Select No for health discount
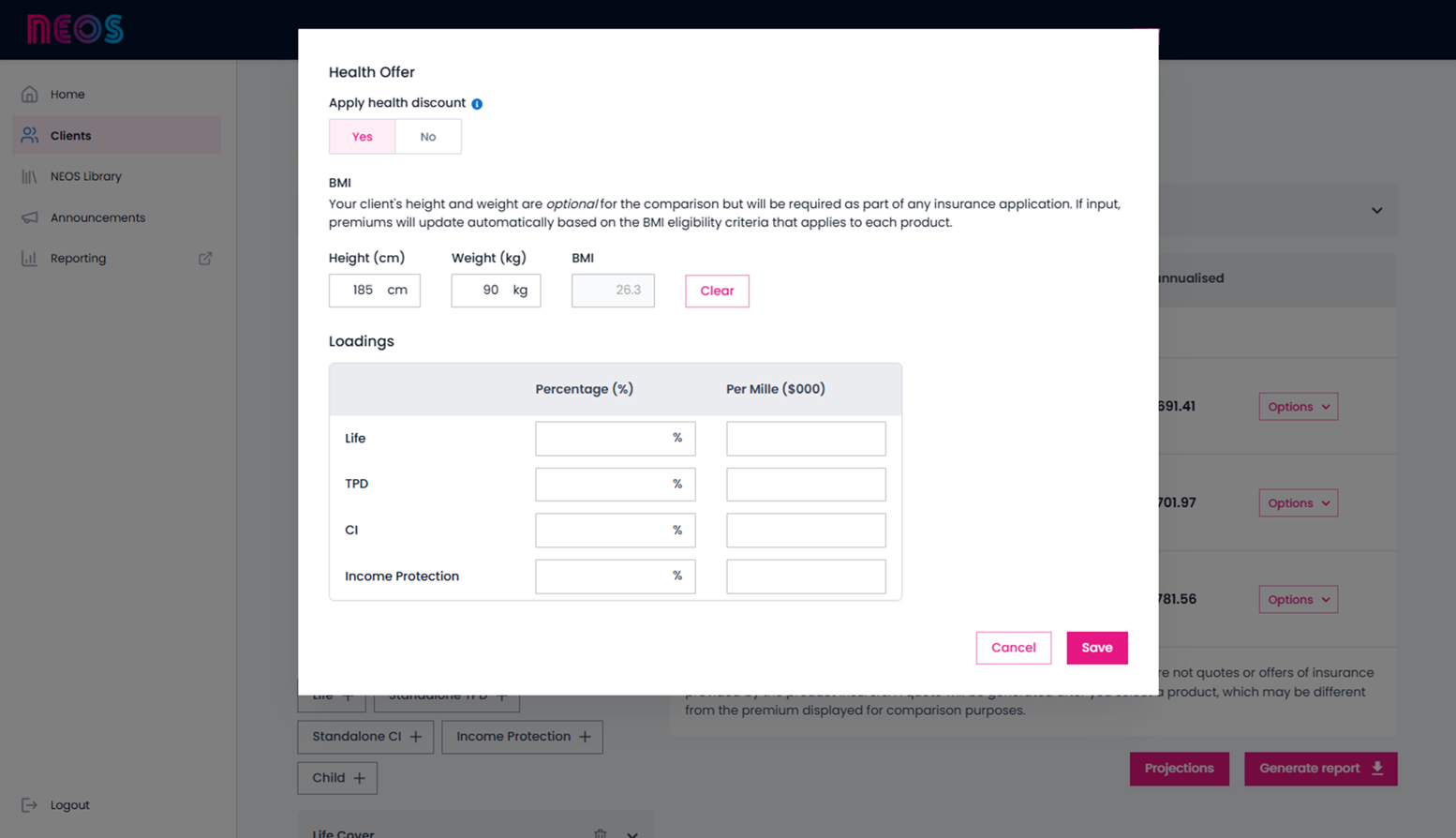This screenshot has height=838, width=1456. coord(428,137)
